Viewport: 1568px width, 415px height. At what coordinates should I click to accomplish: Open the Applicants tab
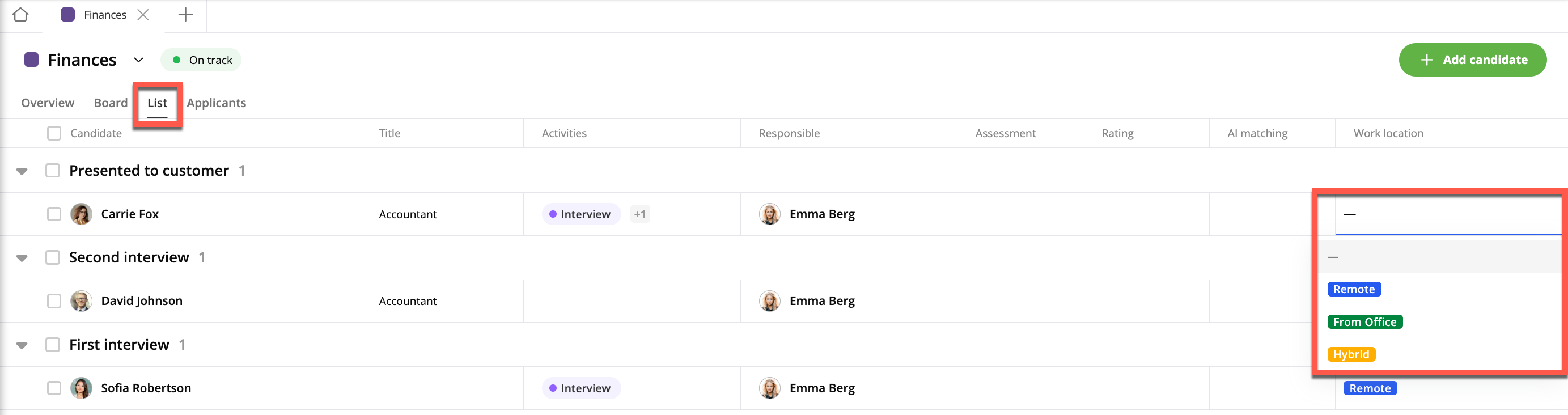pyautogui.click(x=216, y=103)
